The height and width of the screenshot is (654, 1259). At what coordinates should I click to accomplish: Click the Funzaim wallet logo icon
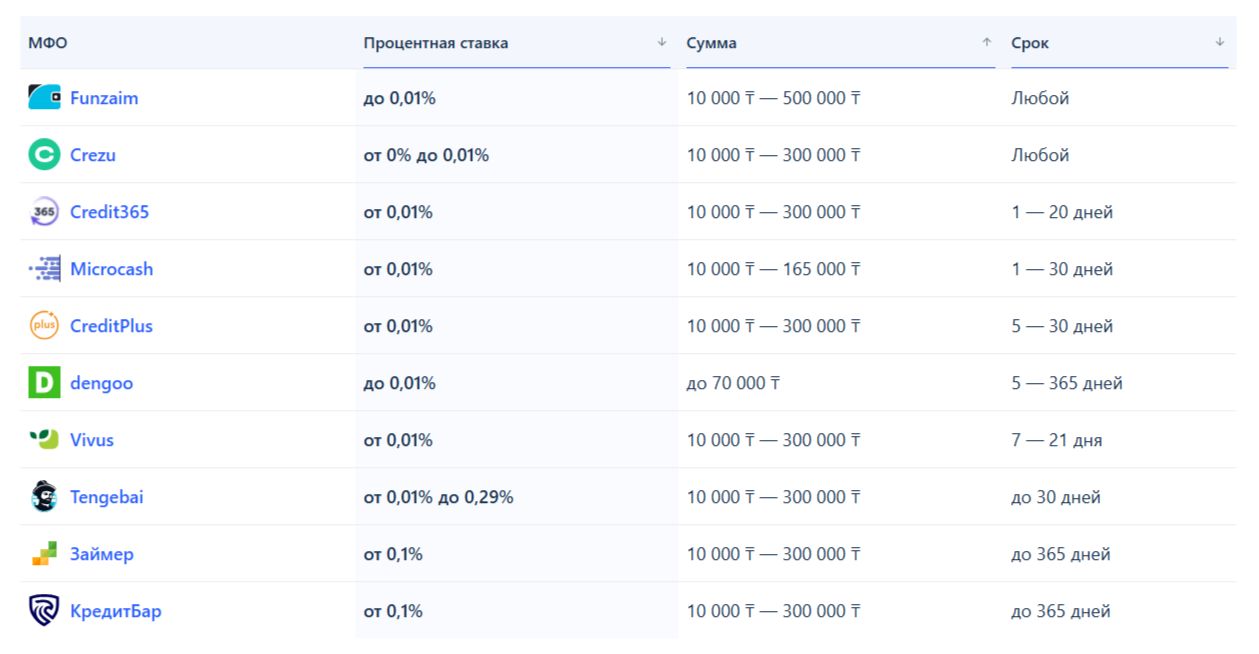click(x=44, y=98)
